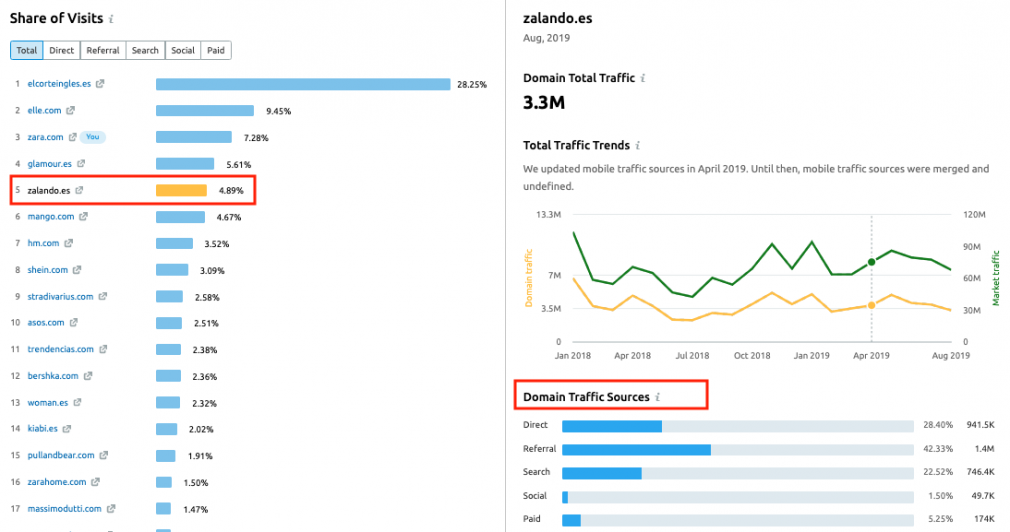
Task: Open external link icon next to mango.com
Action: click(x=83, y=216)
